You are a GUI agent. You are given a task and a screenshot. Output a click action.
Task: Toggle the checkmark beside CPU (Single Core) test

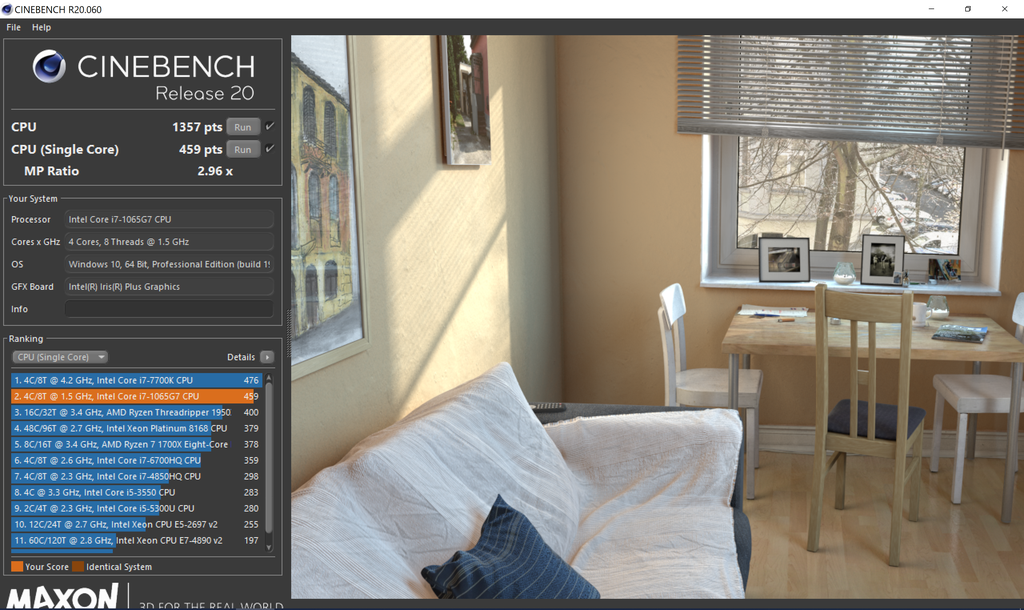click(x=269, y=148)
